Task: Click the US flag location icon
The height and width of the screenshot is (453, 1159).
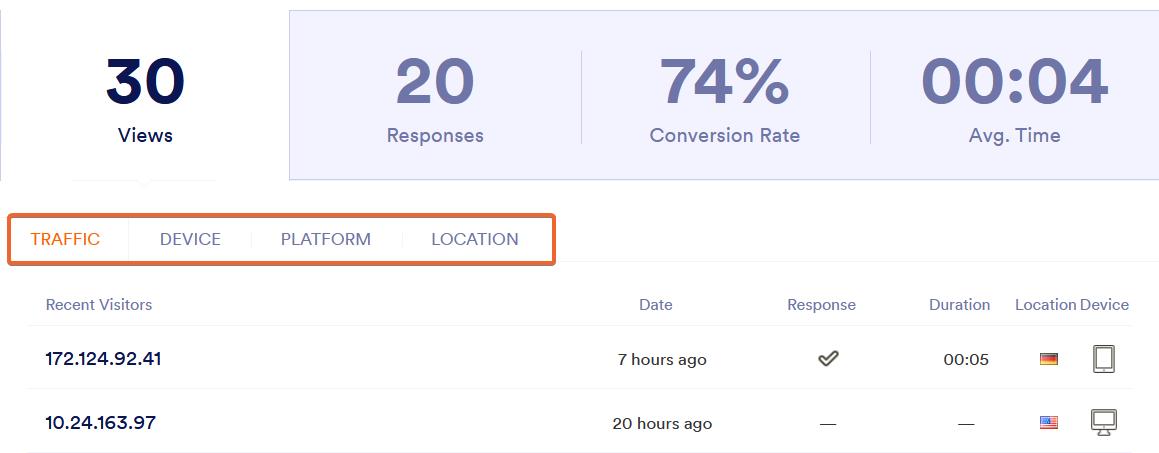Action: 1048,423
